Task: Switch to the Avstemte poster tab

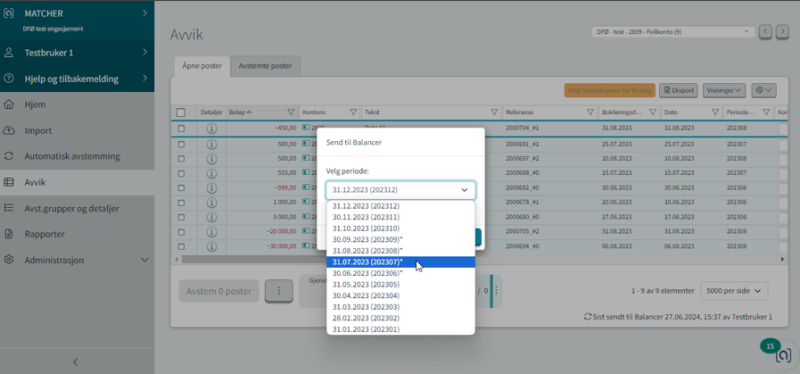Action: 265,66
